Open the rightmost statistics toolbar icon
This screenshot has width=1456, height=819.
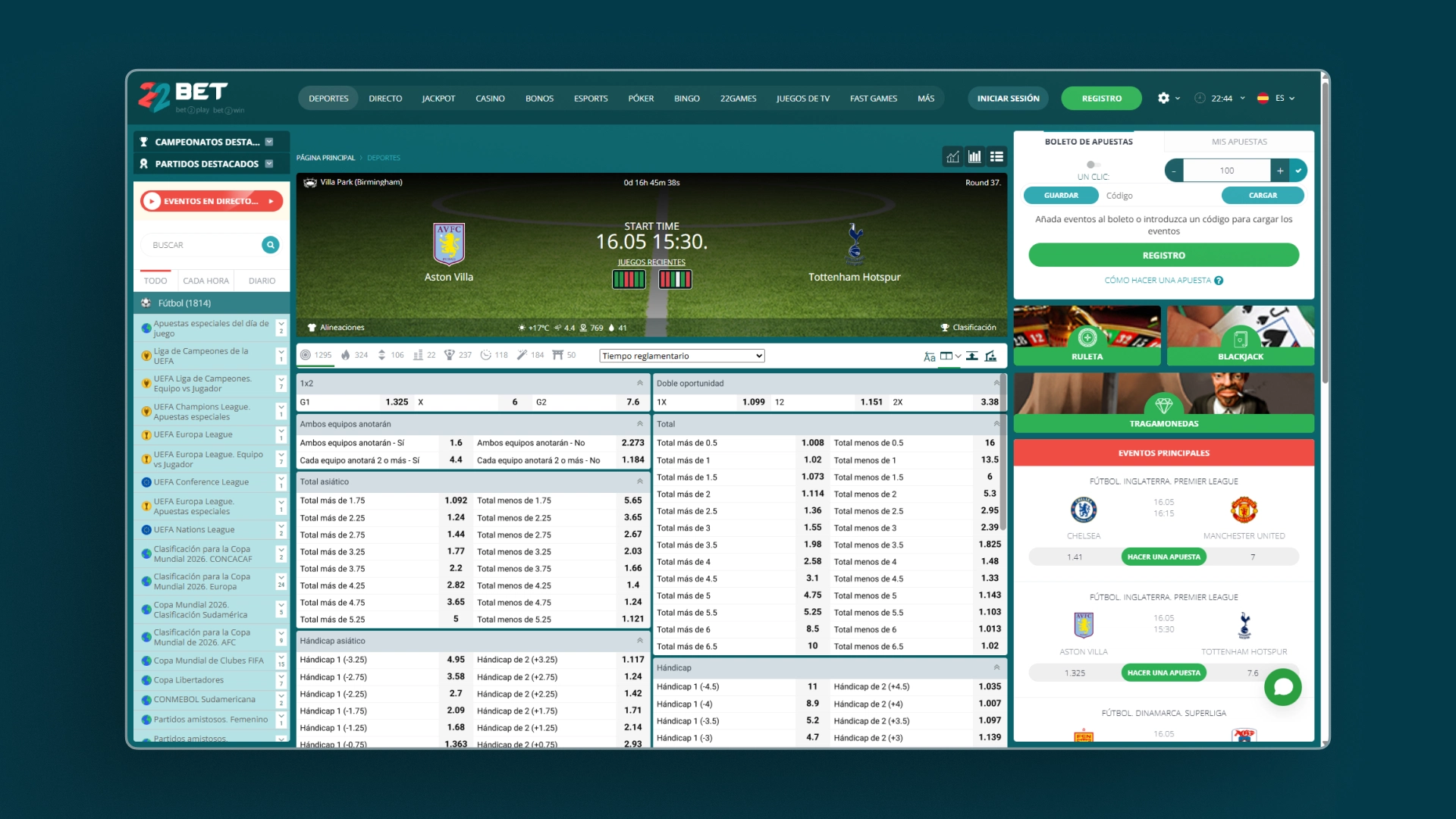coord(990,356)
